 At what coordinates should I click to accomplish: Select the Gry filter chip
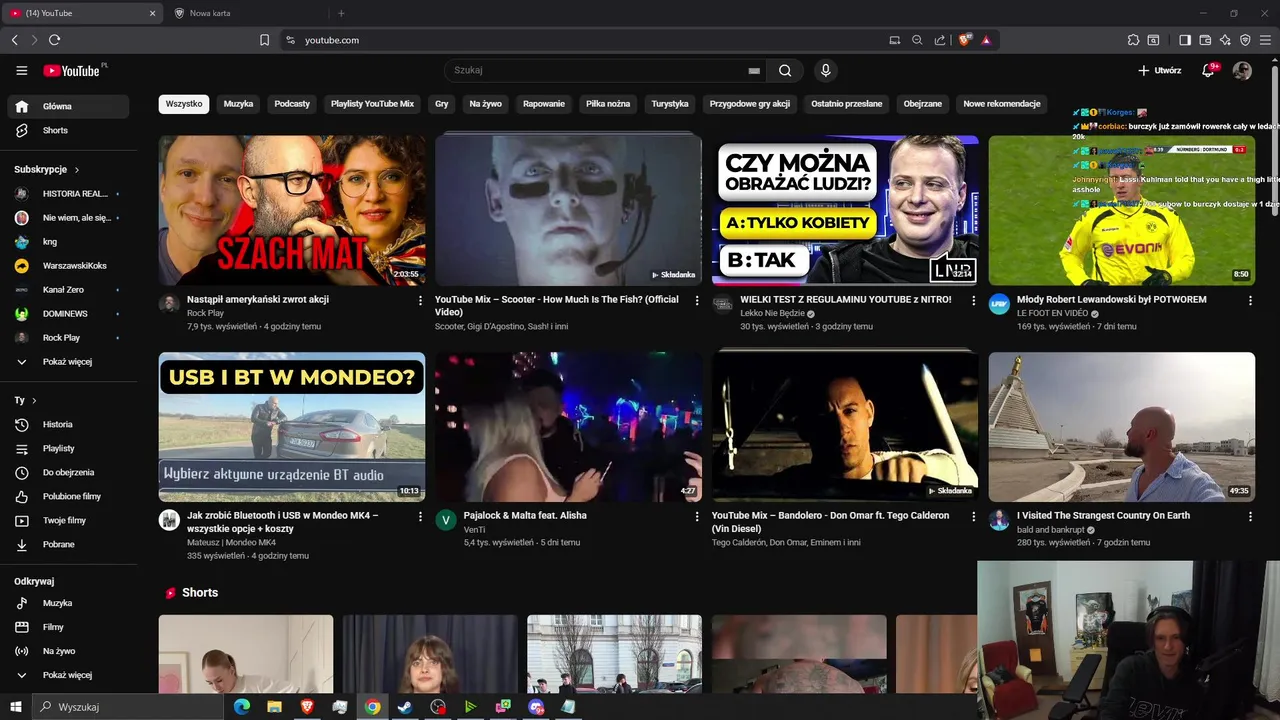point(442,104)
